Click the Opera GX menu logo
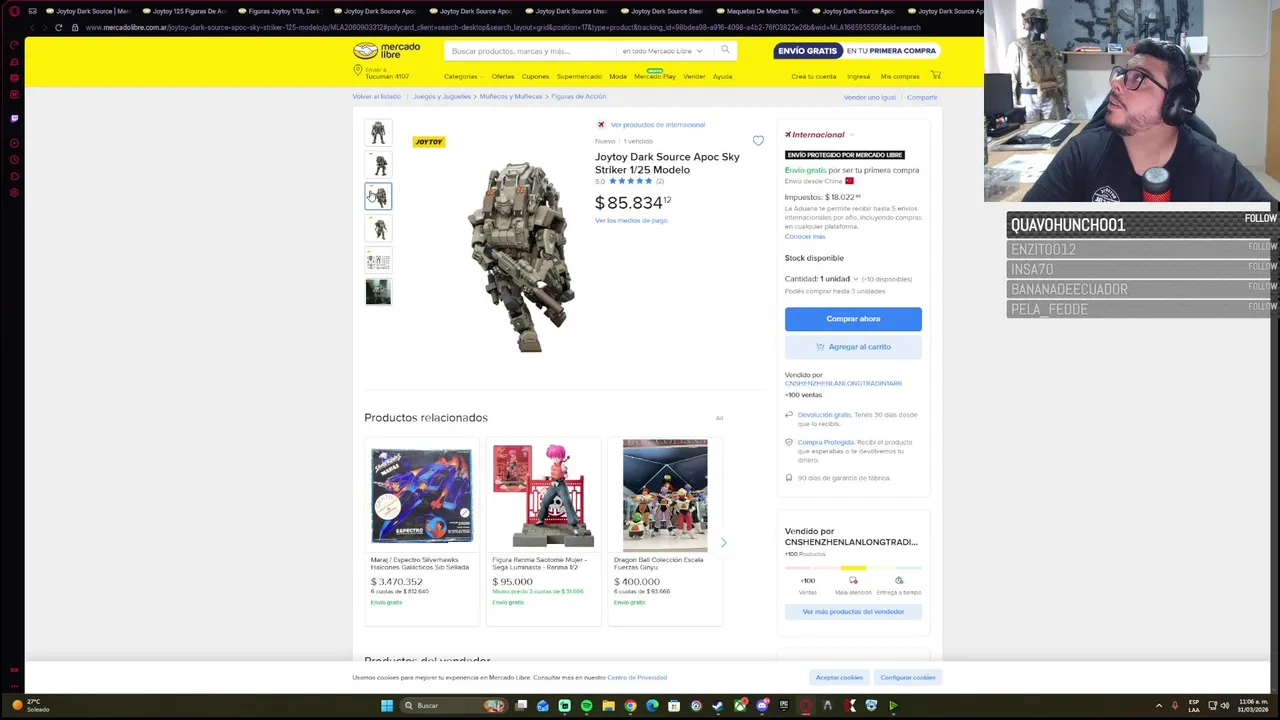1280x720 pixels. [14, 11]
